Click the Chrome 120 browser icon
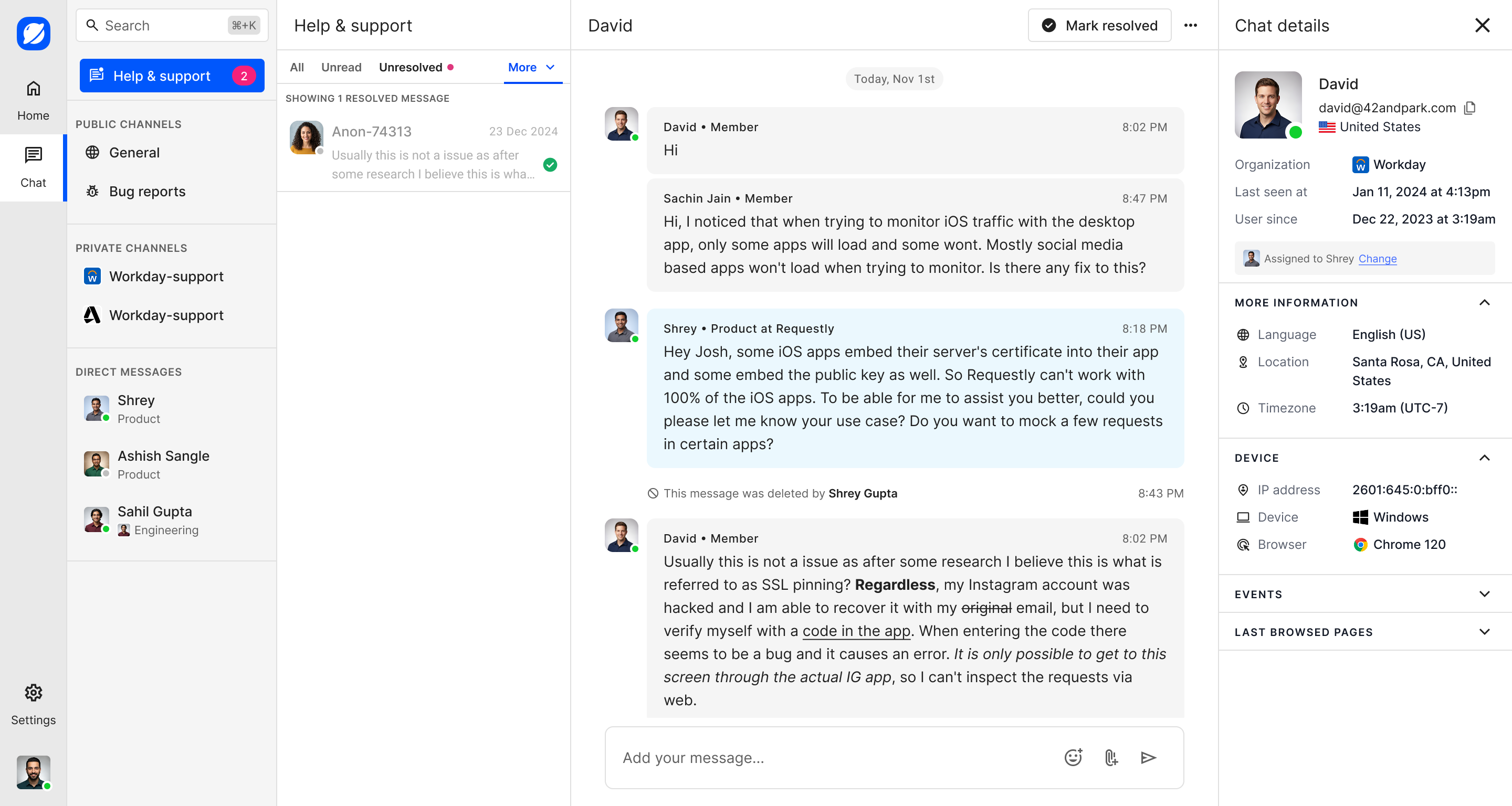 [x=1360, y=545]
